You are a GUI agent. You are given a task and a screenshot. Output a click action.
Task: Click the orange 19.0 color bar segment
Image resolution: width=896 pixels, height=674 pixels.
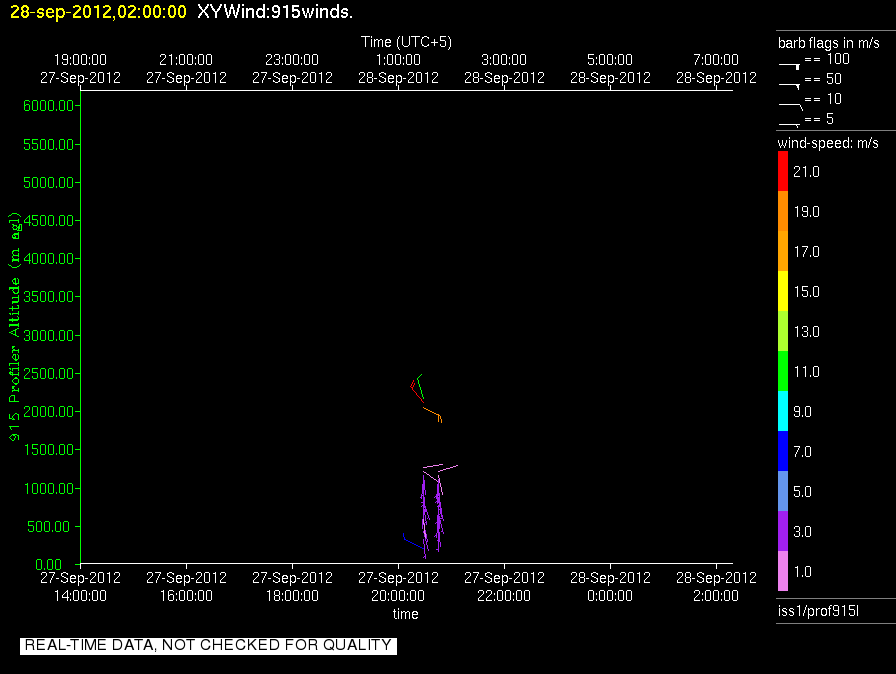[x=783, y=211]
